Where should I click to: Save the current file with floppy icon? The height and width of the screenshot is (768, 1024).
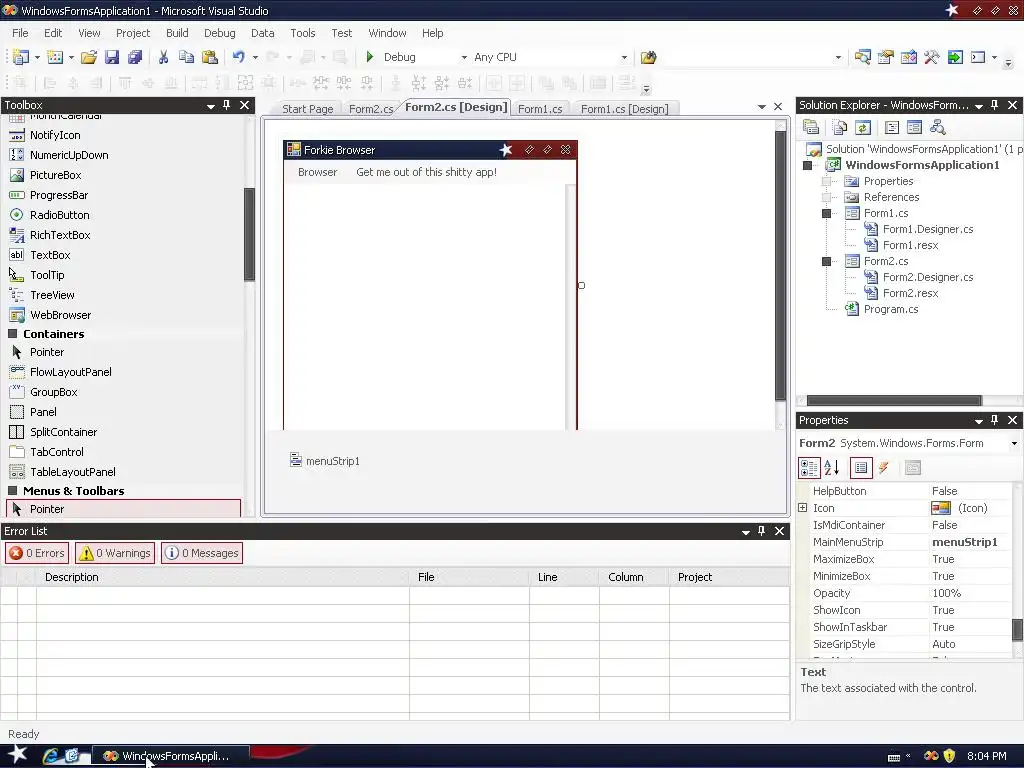pos(112,57)
